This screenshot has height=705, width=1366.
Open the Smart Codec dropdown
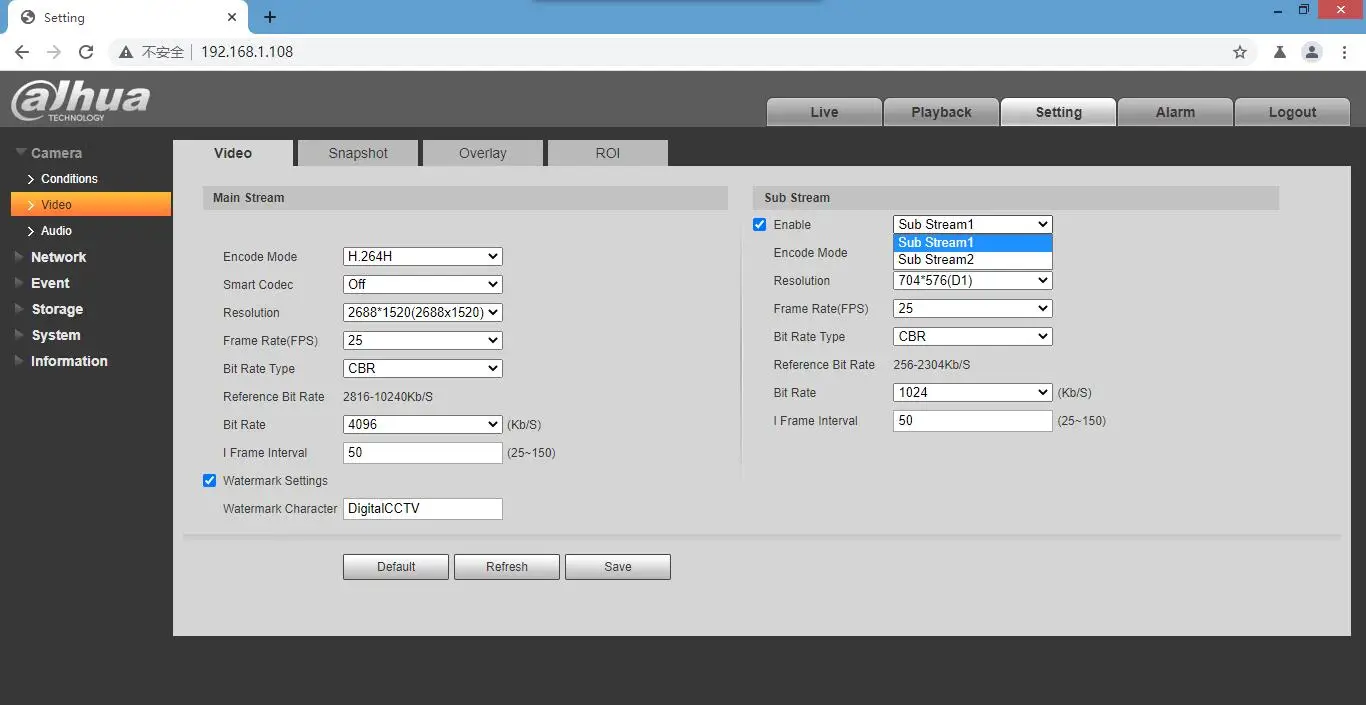click(422, 285)
